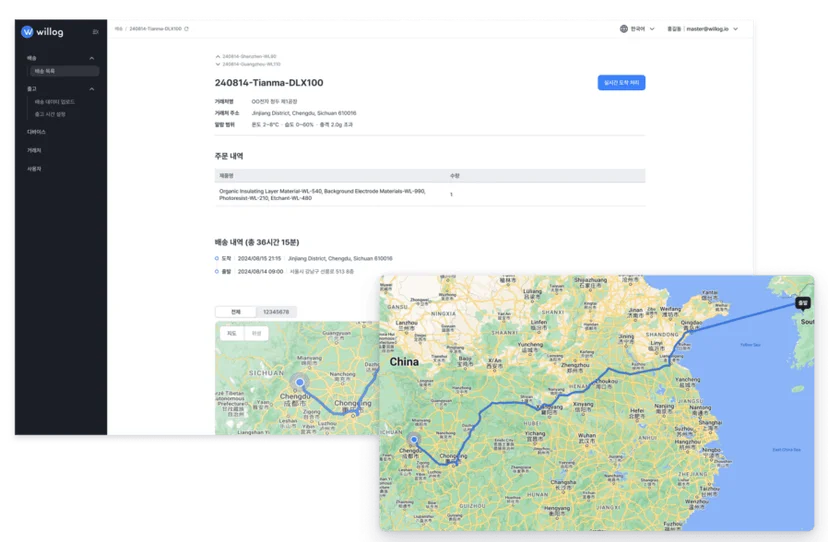Click the arrival time 2024/08/15 21:15
The width and height of the screenshot is (828, 542).
[x=259, y=258]
